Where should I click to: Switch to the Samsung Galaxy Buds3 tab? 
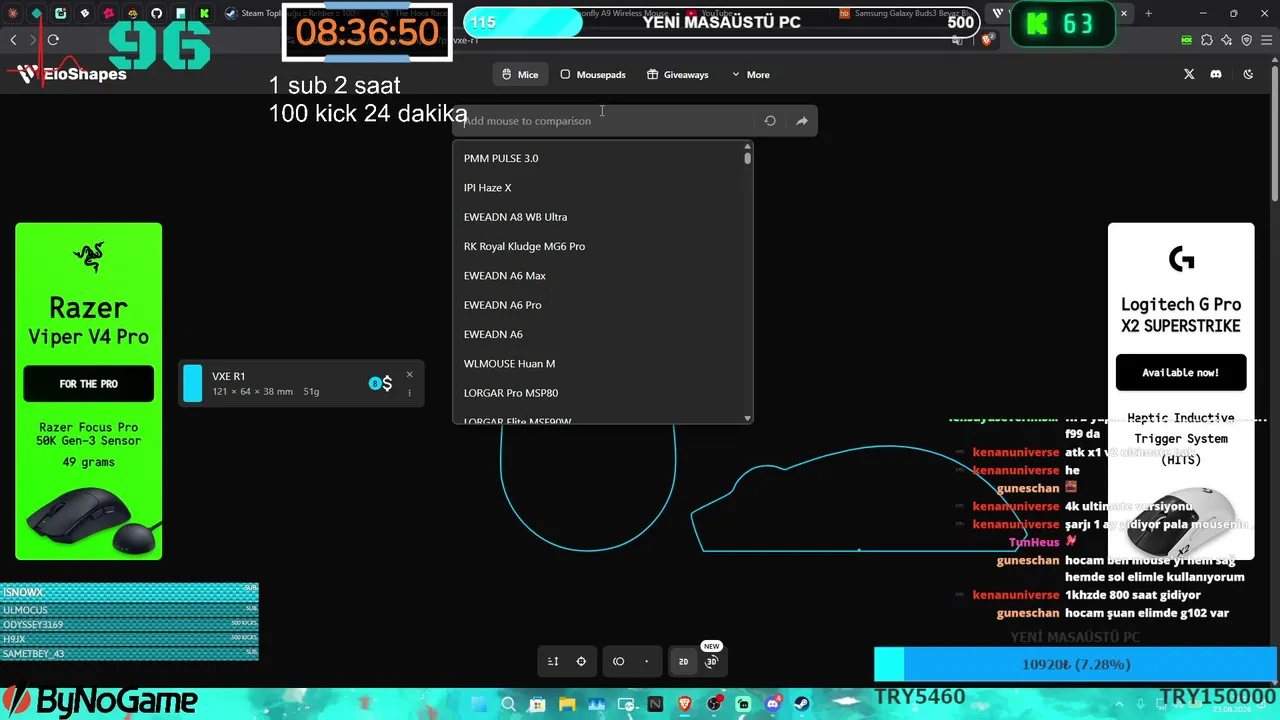(x=908, y=14)
